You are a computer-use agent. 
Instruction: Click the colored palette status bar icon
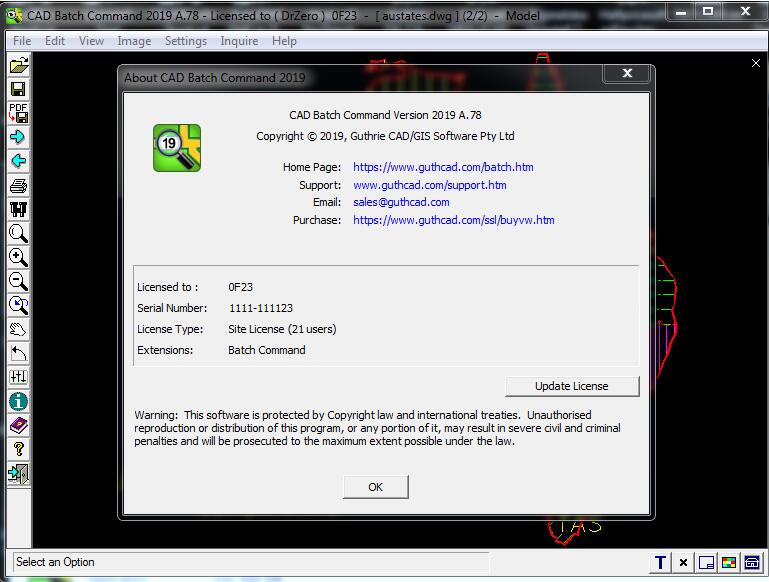tap(729, 562)
